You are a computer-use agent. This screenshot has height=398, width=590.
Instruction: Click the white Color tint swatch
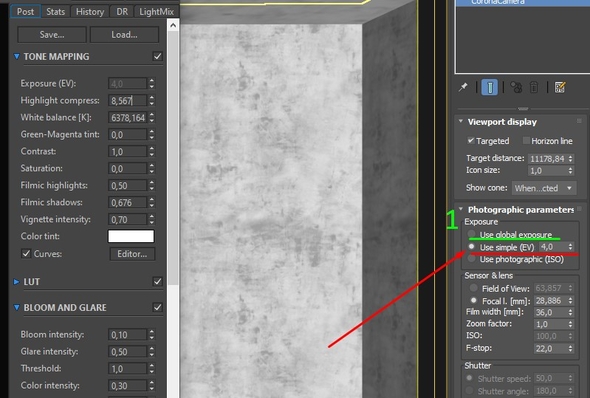click(x=131, y=236)
